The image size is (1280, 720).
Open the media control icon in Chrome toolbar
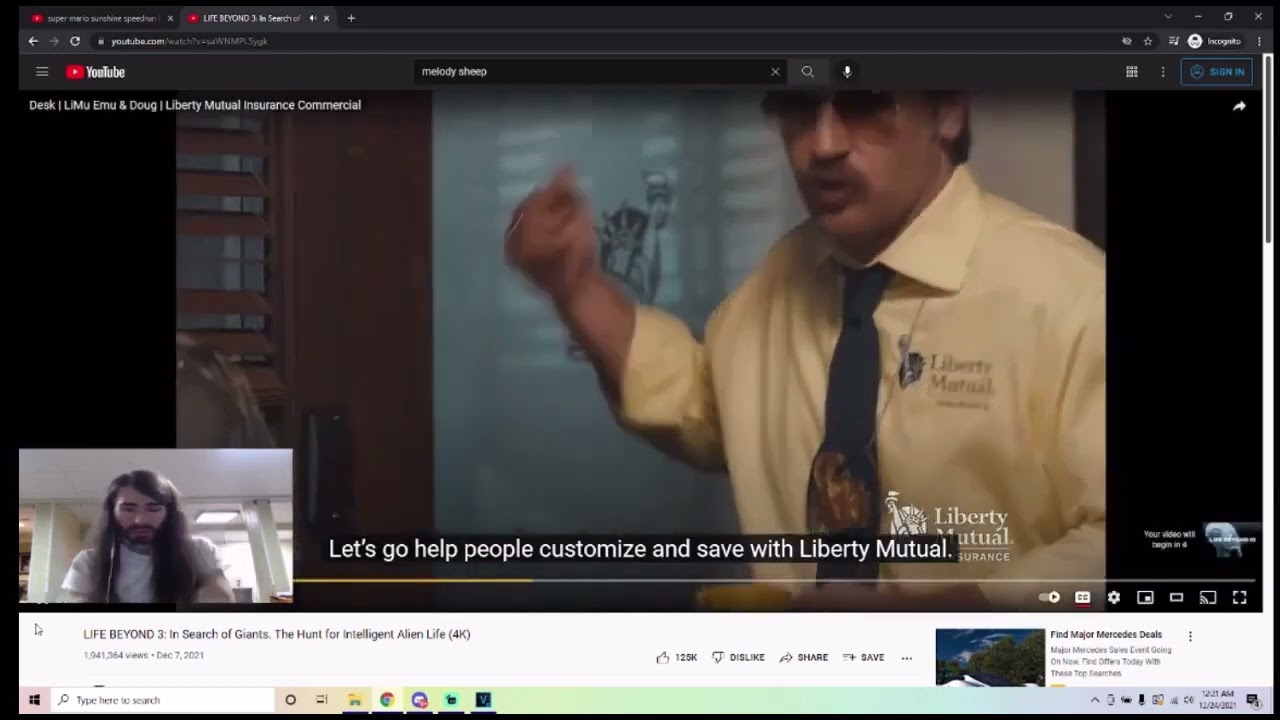pyautogui.click(x=1174, y=41)
